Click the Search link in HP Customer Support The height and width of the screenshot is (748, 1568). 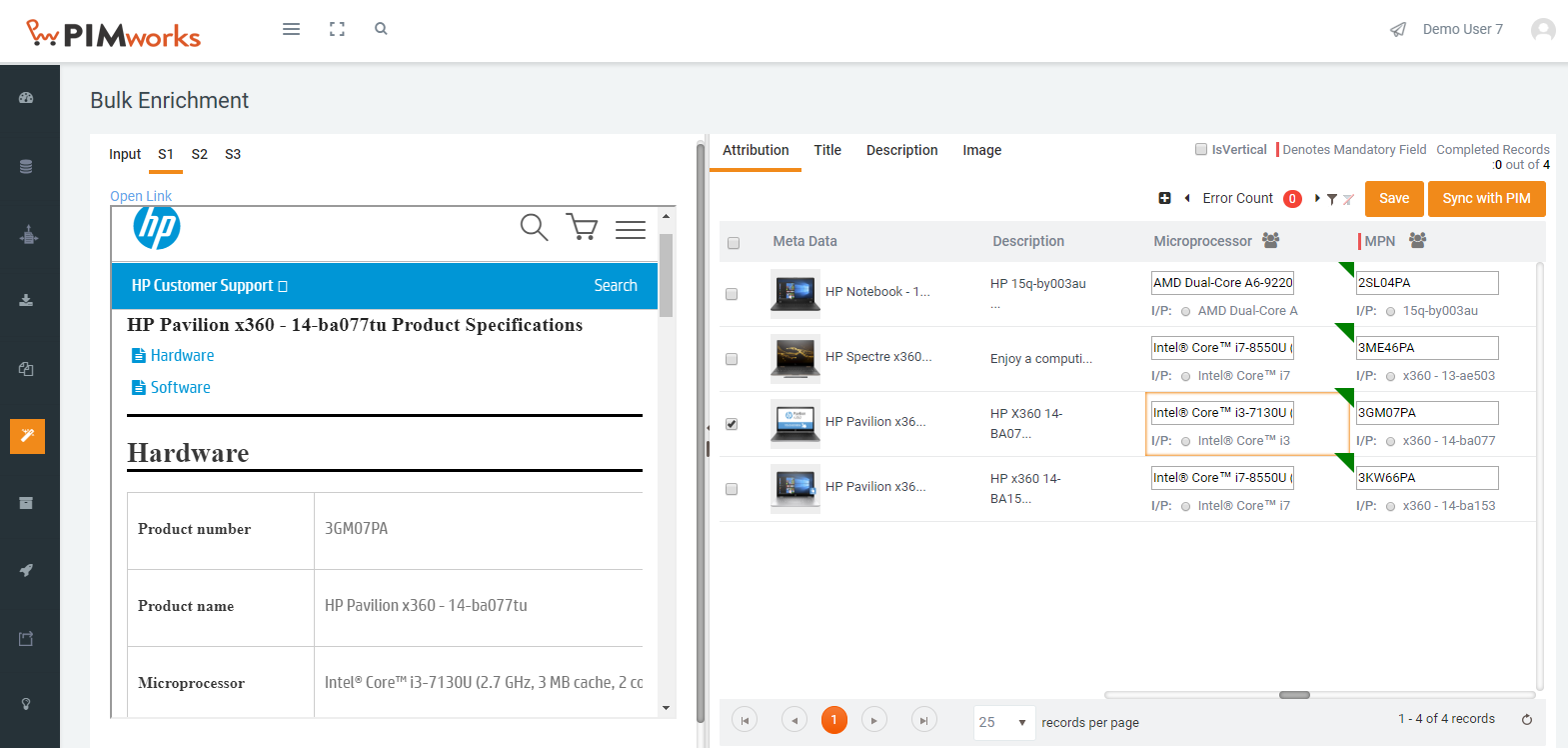[616, 285]
